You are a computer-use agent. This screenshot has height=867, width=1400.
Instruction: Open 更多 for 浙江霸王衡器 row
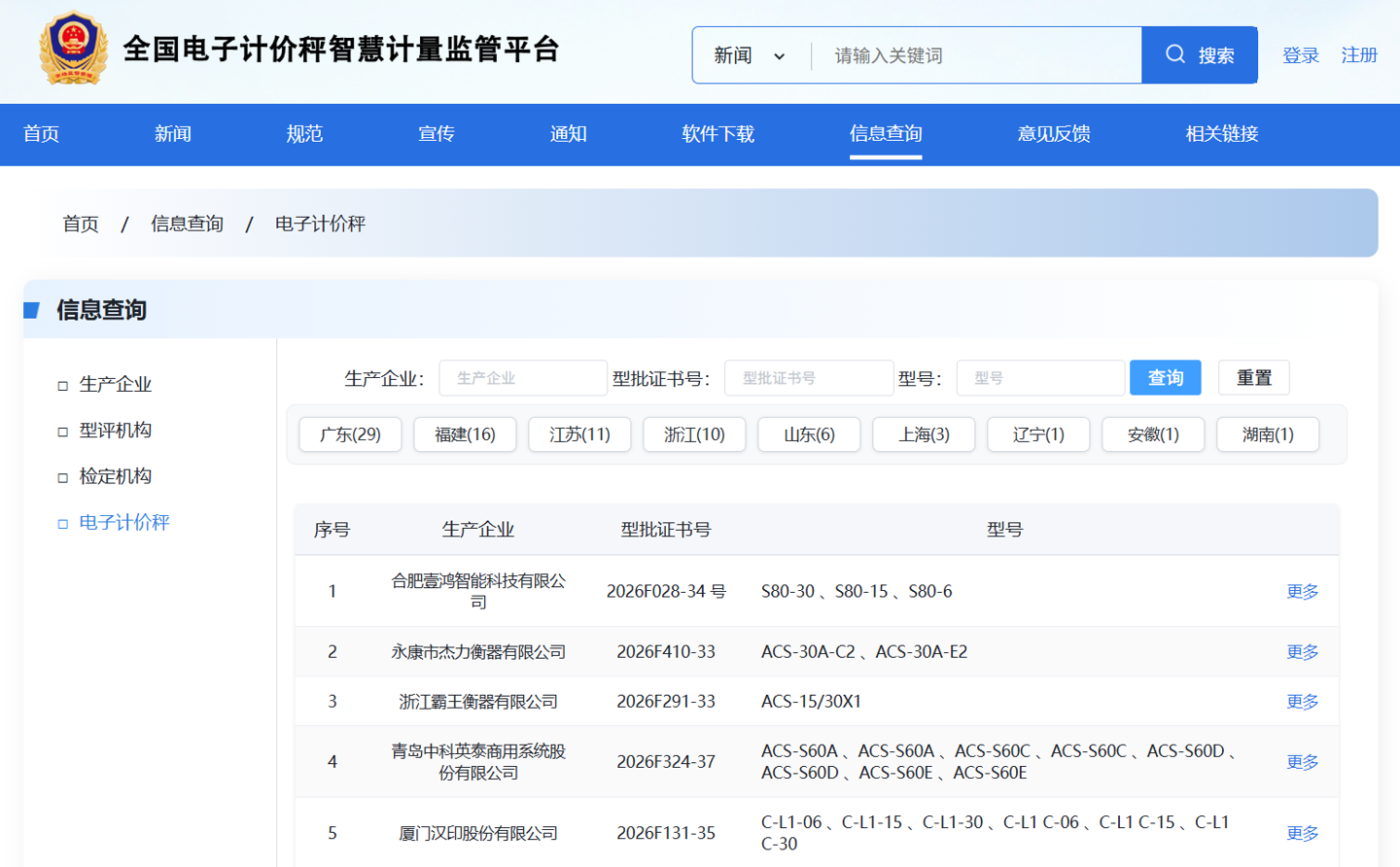click(x=1303, y=702)
